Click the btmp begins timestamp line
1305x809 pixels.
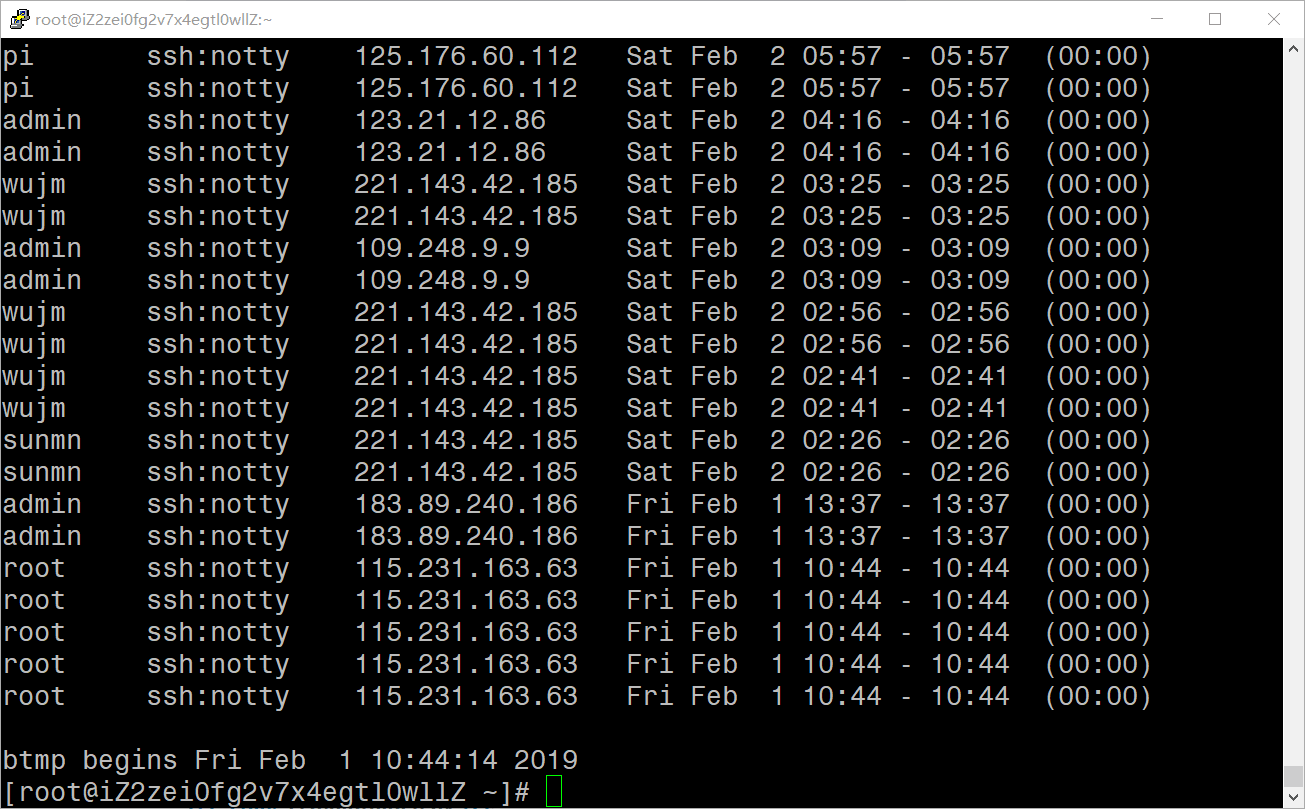click(x=290, y=760)
